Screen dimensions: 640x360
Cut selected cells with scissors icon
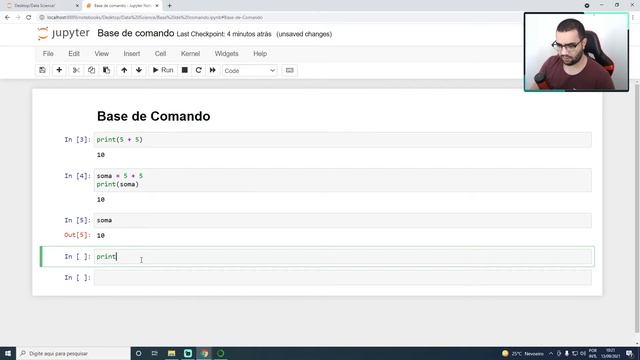(76, 70)
